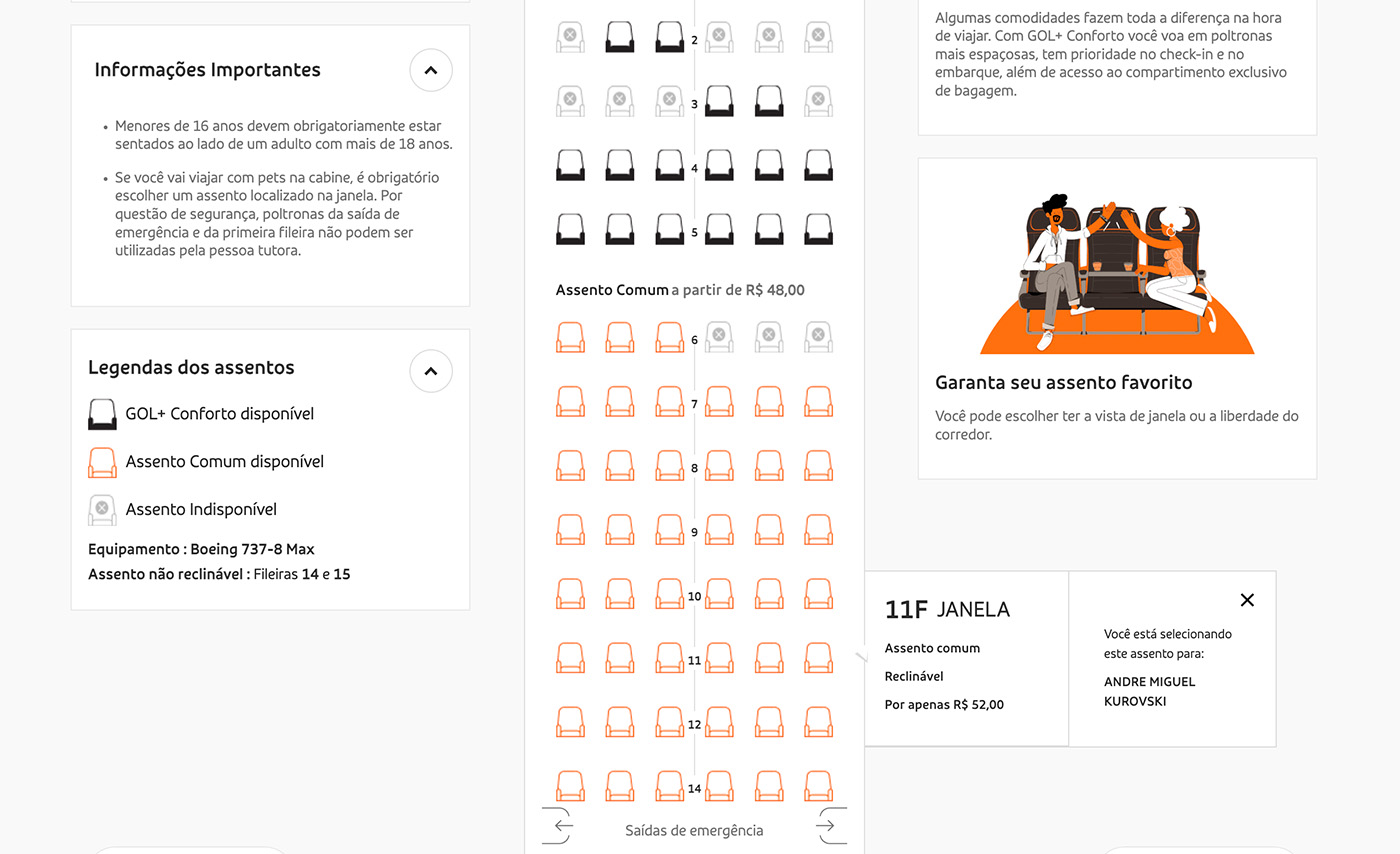Click the Assento Comum disponível legend icon

[x=102, y=462]
